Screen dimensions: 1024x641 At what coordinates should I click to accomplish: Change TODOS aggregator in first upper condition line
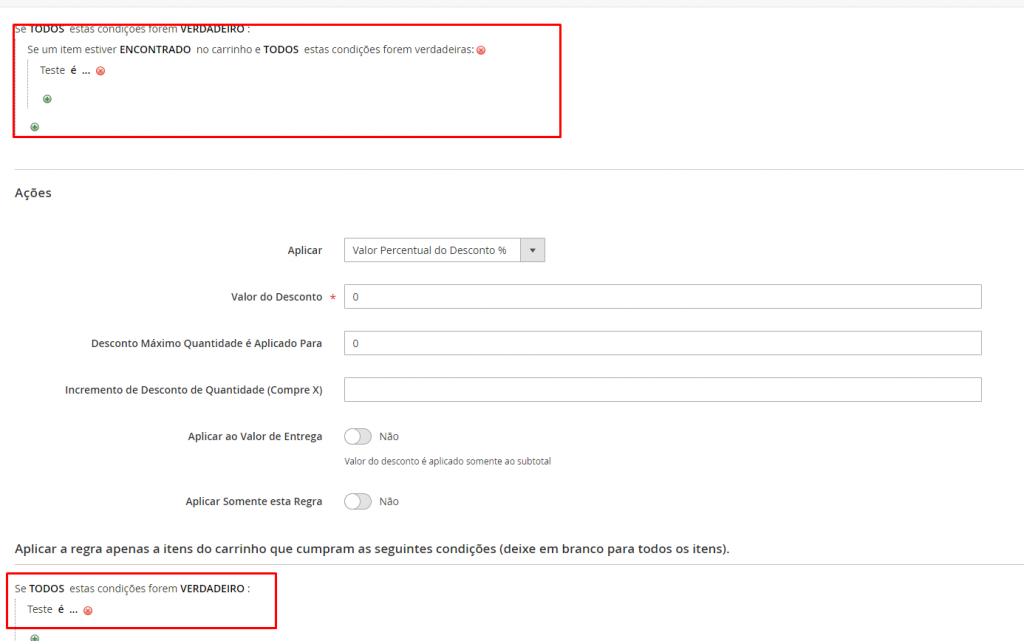(x=47, y=29)
